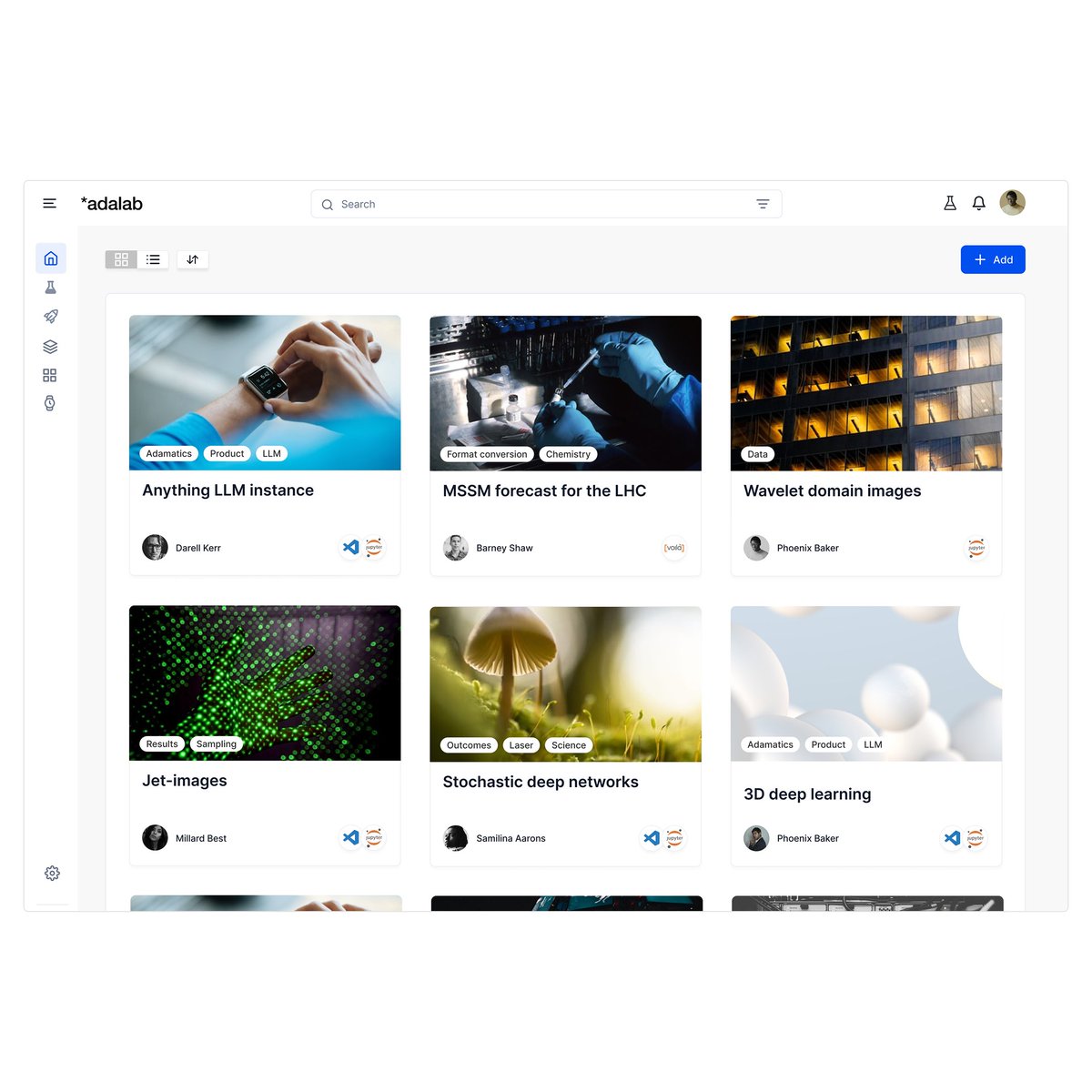Click the sort order button

click(193, 259)
